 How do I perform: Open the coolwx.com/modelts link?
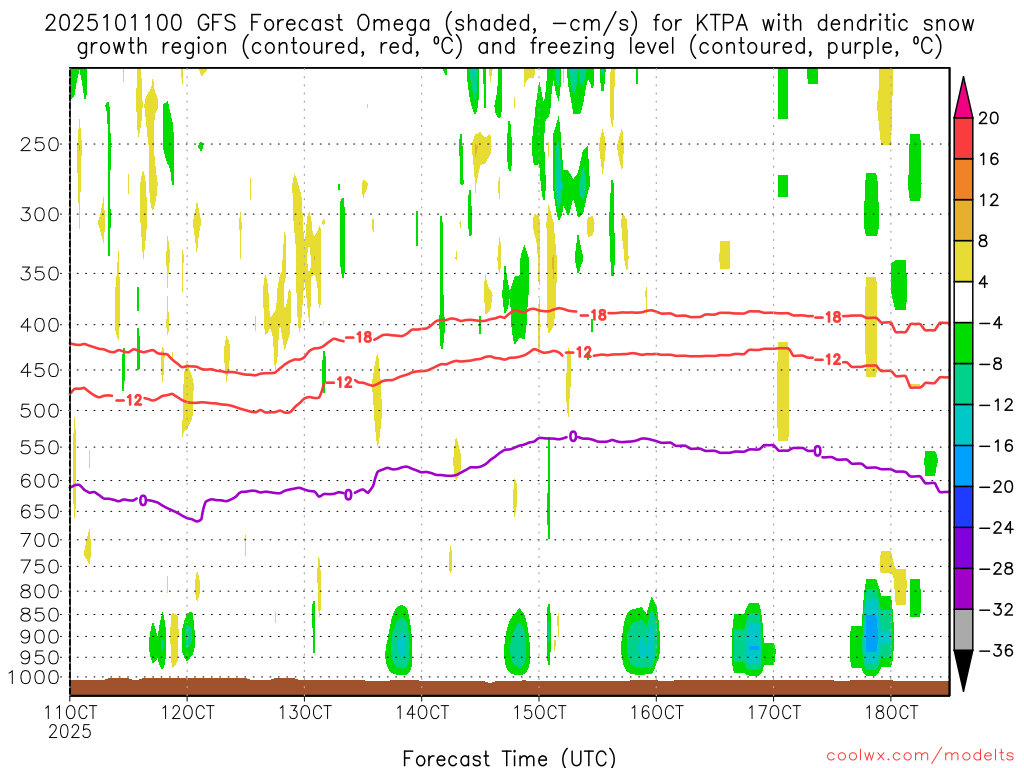(x=919, y=756)
